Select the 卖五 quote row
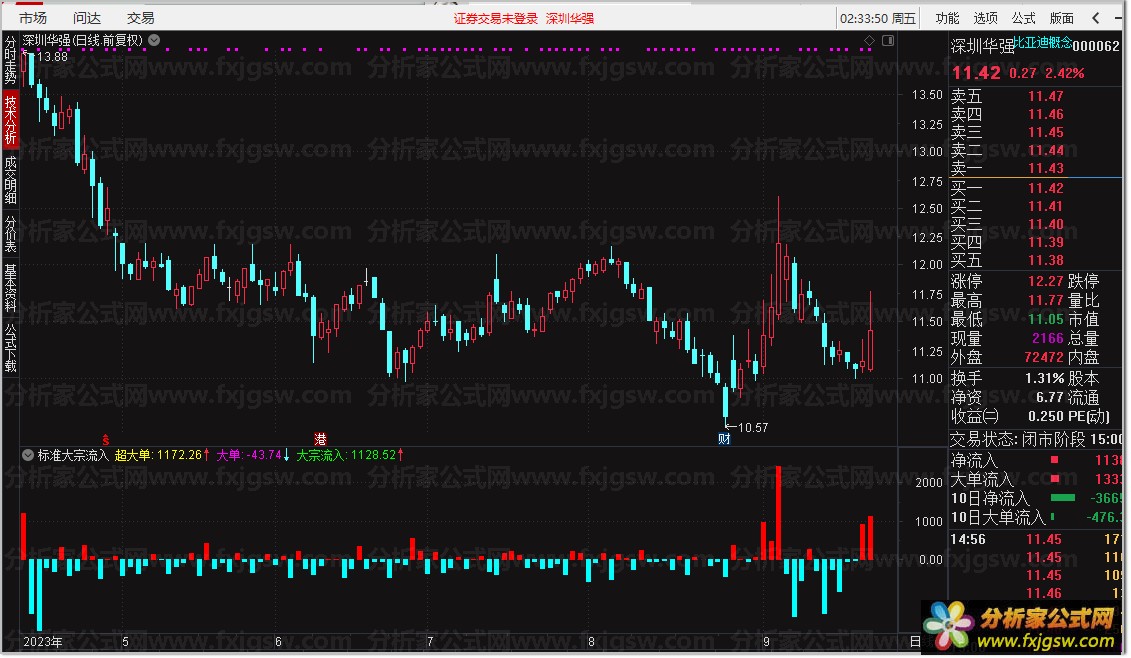 pyautogui.click(x=1035, y=96)
